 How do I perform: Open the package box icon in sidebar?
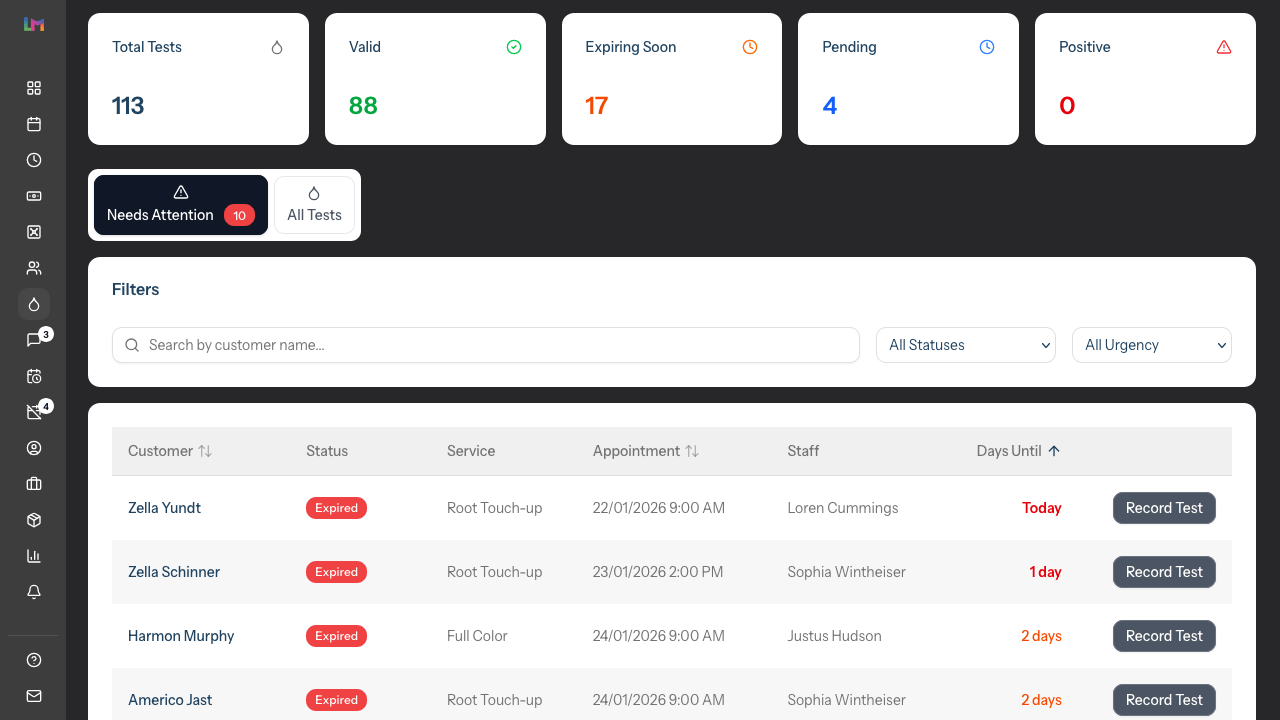[x=34, y=520]
